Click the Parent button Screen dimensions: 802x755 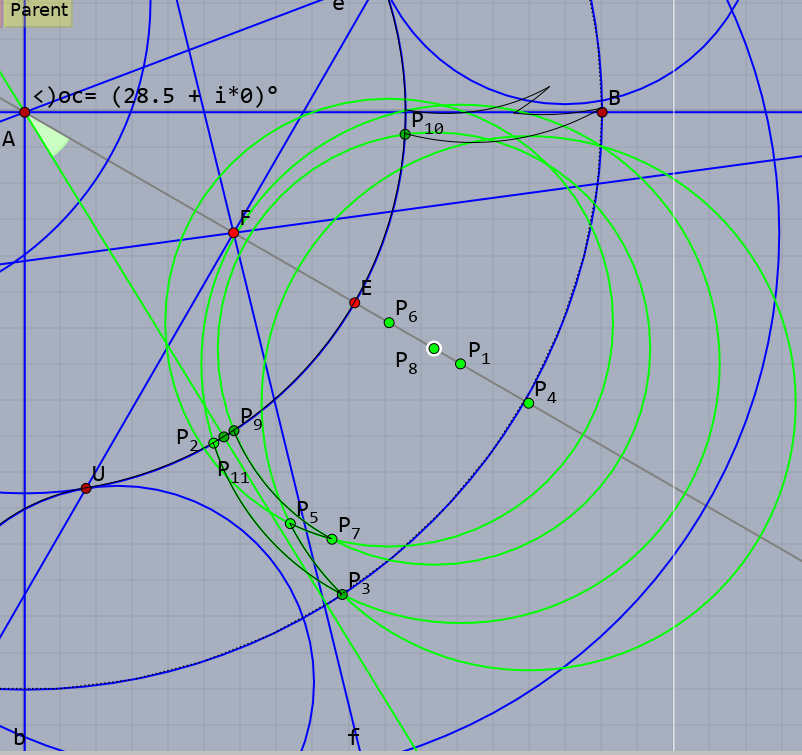click(37, 11)
